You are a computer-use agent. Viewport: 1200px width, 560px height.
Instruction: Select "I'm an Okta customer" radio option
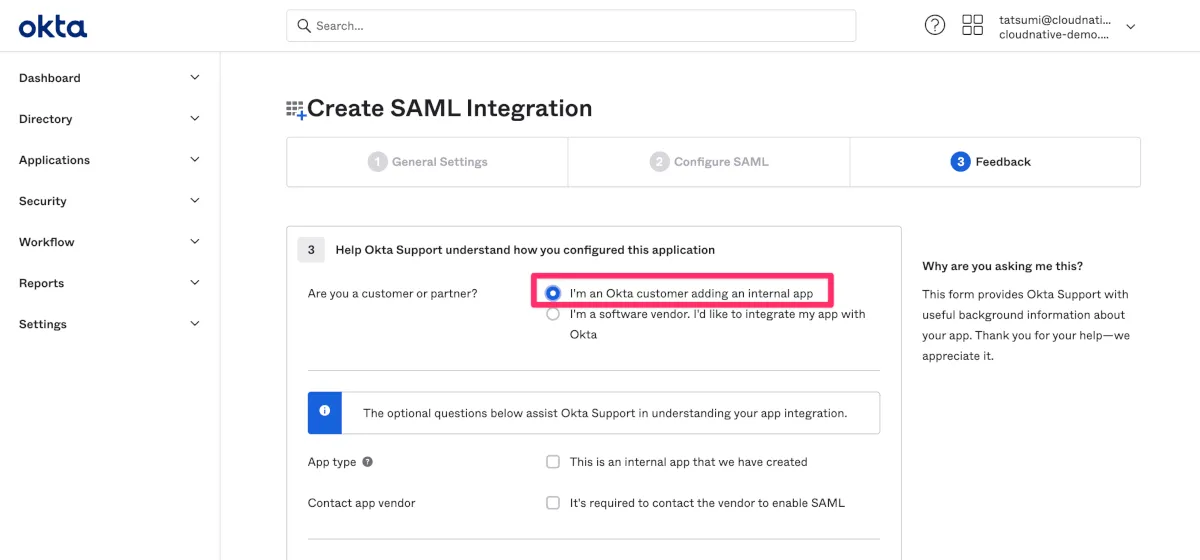click(553, 293)
